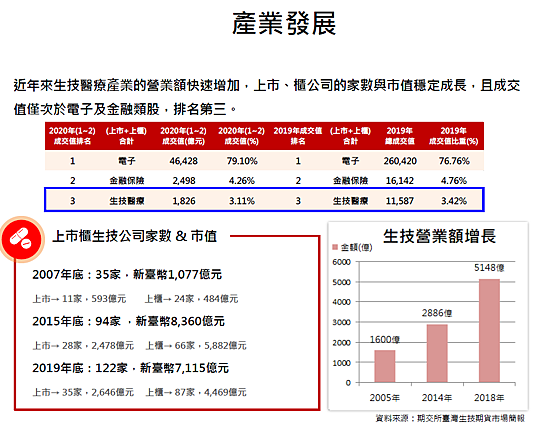The width and height of the screenshot is (539, 438).
Task: Click the 2005年 bar in the chart
Action: [x=385, y=366]
